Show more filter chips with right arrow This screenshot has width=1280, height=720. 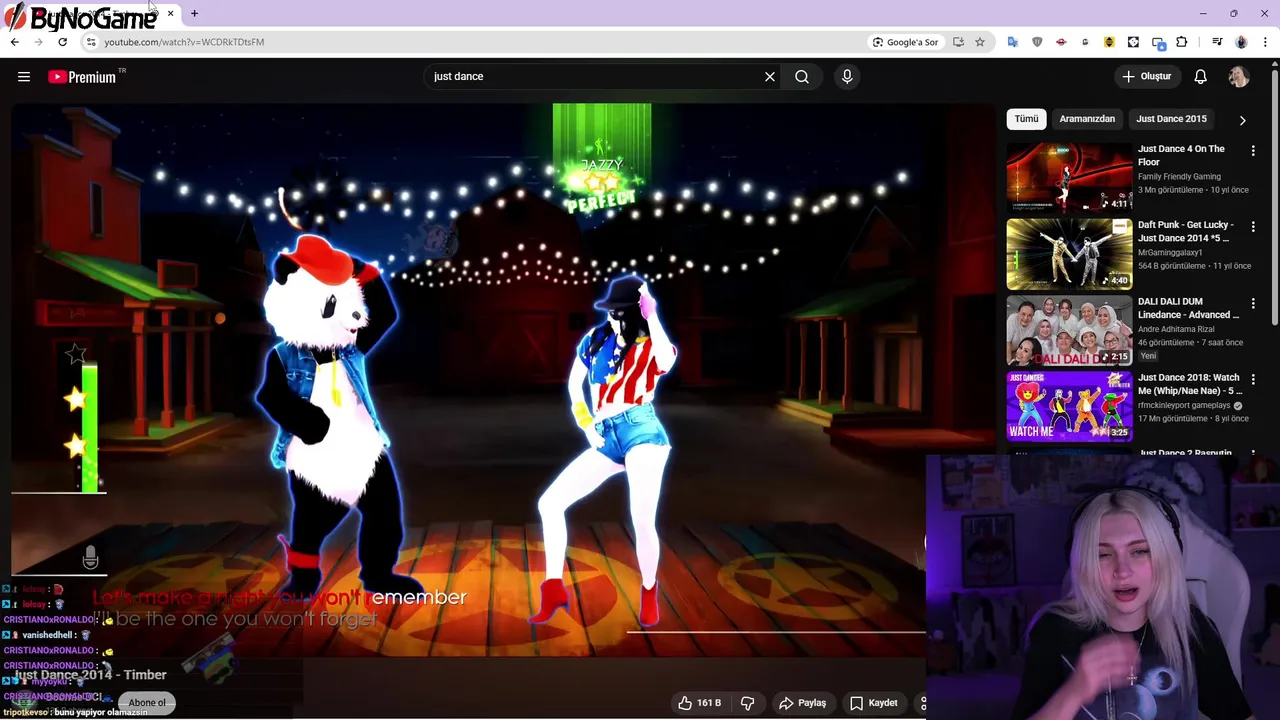point(1243,120)
